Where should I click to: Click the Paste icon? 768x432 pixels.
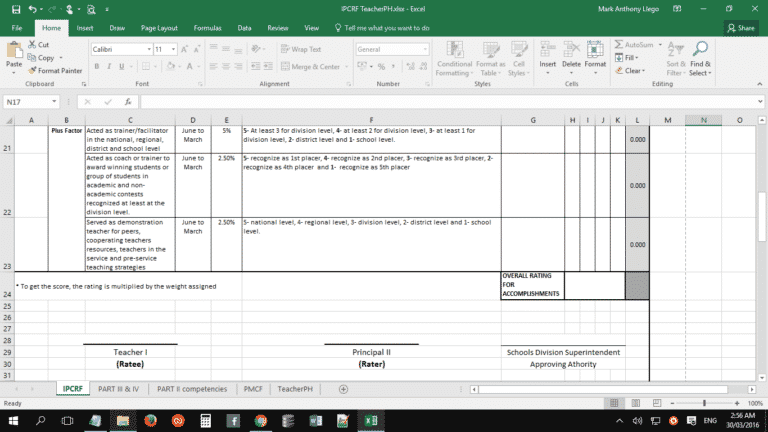(x=14, y=57)
